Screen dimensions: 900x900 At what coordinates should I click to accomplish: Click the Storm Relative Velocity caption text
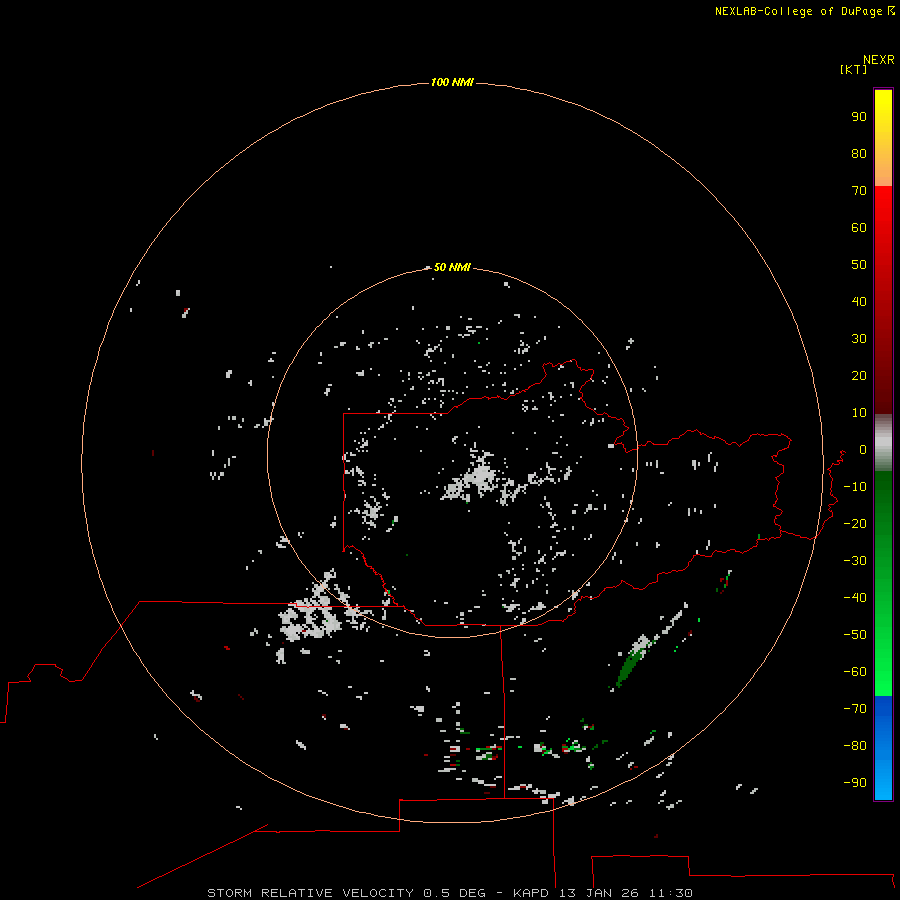(x=449, y=893)
